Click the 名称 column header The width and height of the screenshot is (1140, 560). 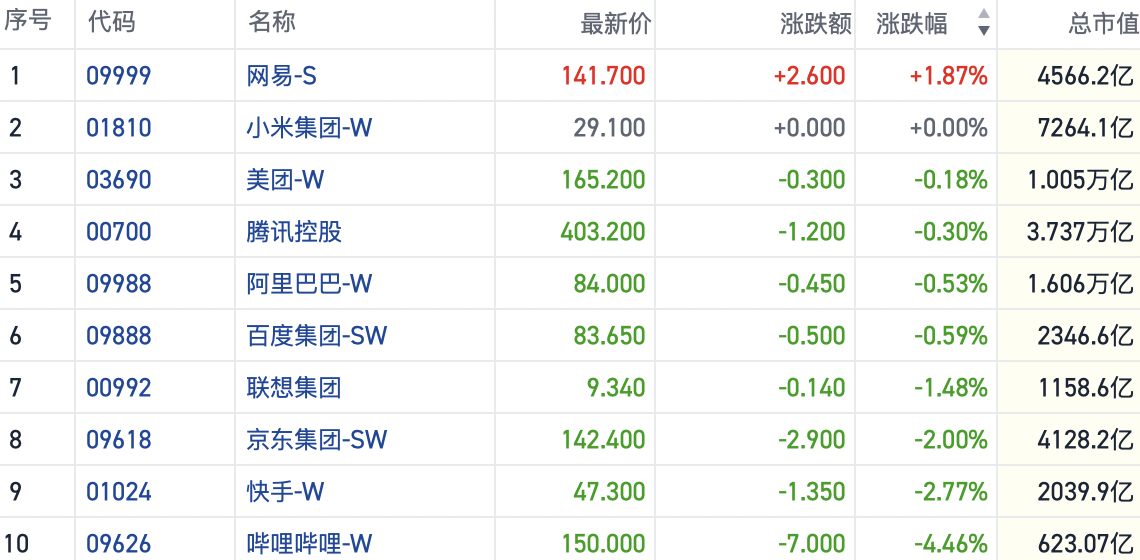tap(271, 22)
